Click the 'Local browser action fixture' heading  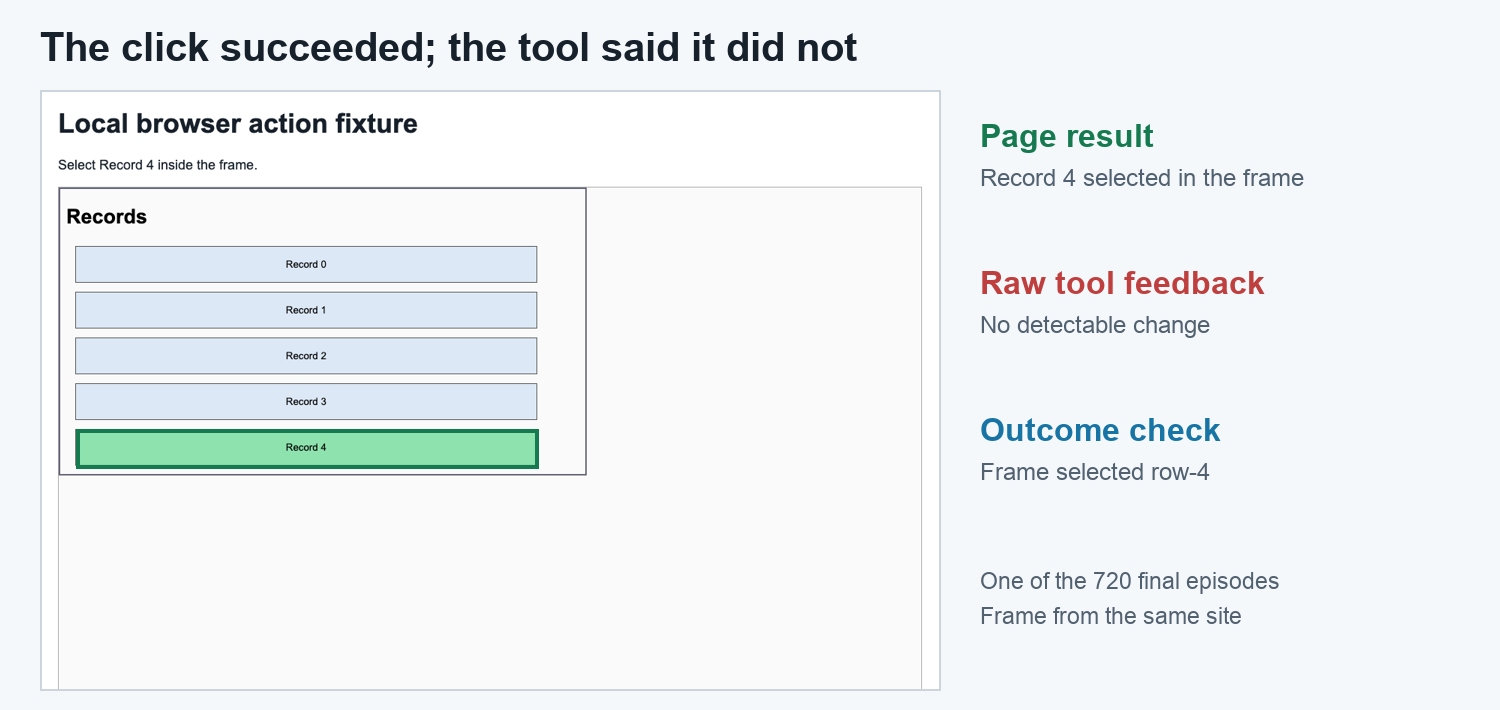[x=238, y=124]
